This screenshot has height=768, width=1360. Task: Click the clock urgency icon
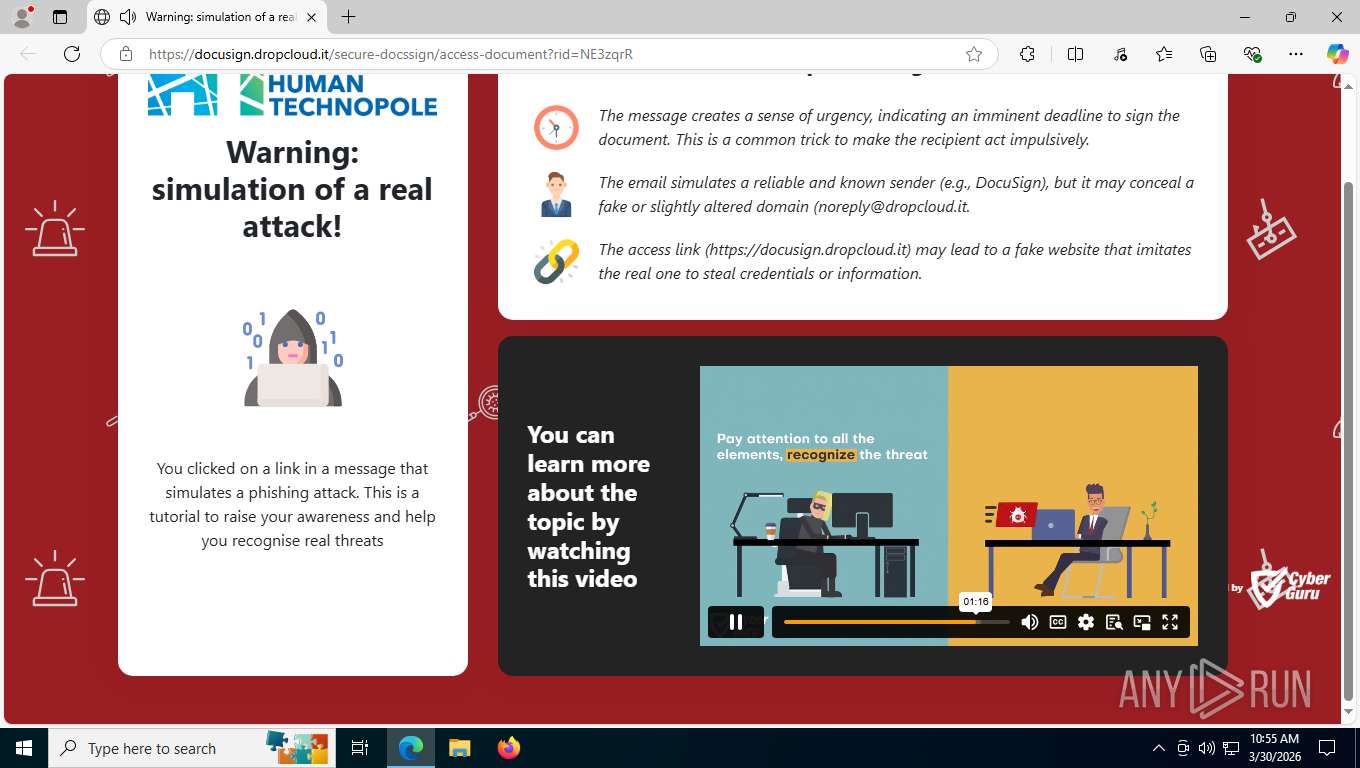(x=556, y=127)
